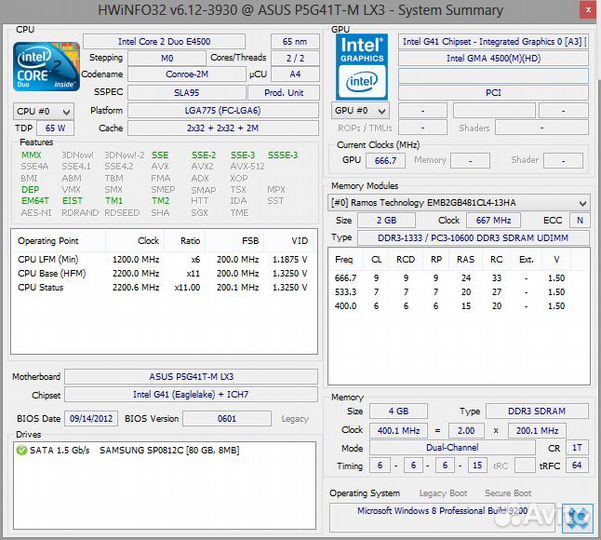The width and height of the screenshot is (601, 540).
Task: Click the 09/14/2012 BIOS date field
Action: [91, 419]
